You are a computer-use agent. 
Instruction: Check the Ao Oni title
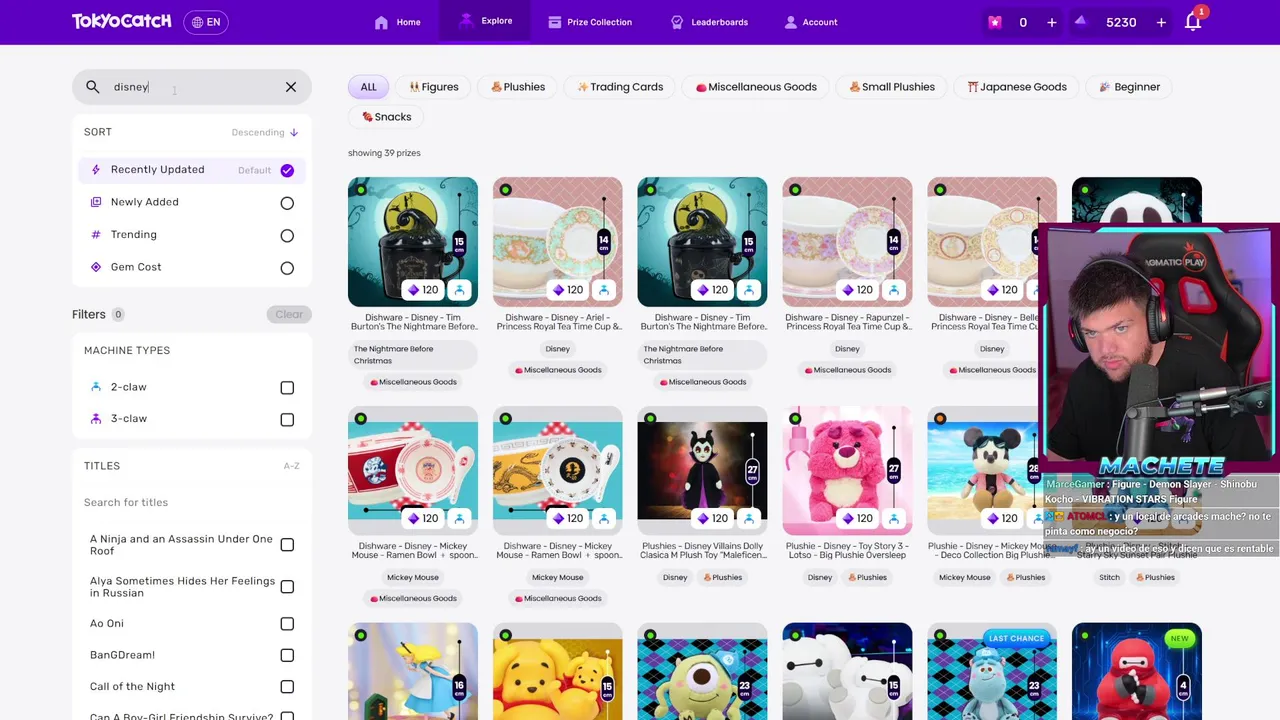pos(287,624)
